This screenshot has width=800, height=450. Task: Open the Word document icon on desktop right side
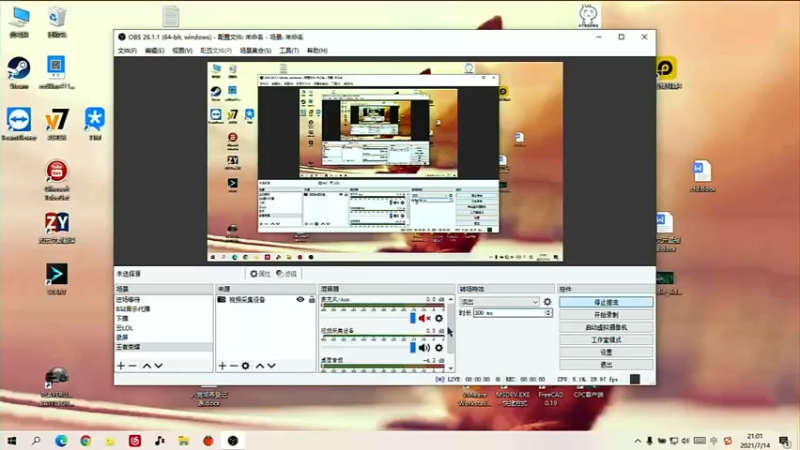coord(703,176)
